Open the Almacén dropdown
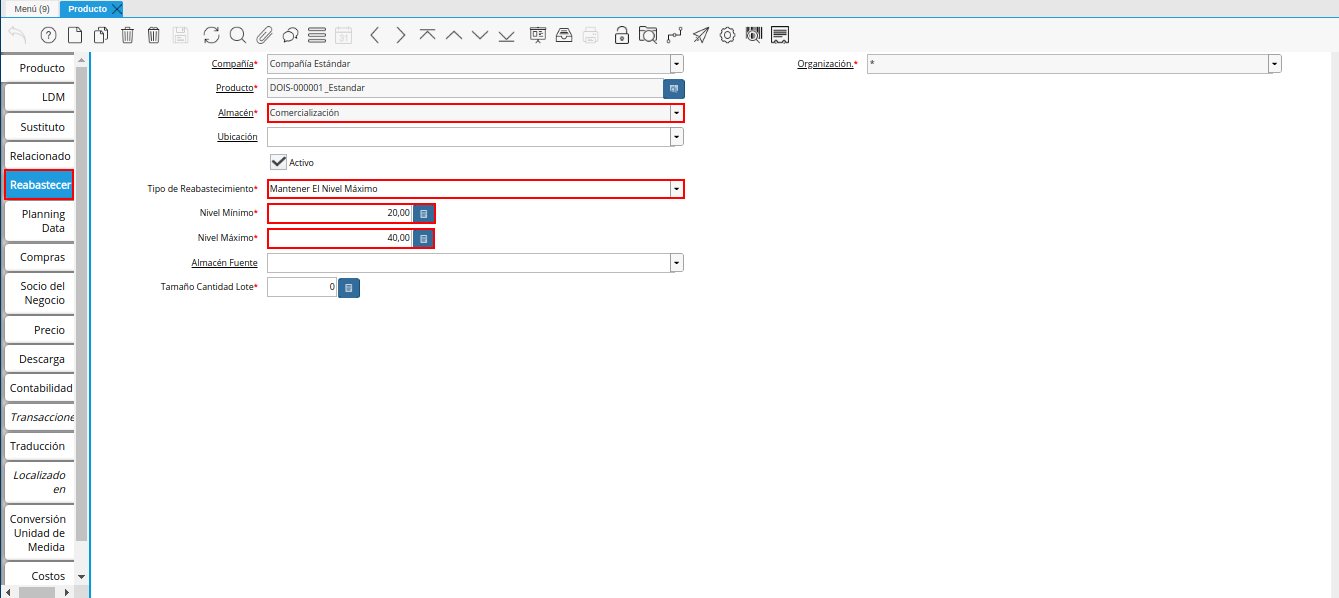This screenshot has width=1339, height=598. (676, 112)
